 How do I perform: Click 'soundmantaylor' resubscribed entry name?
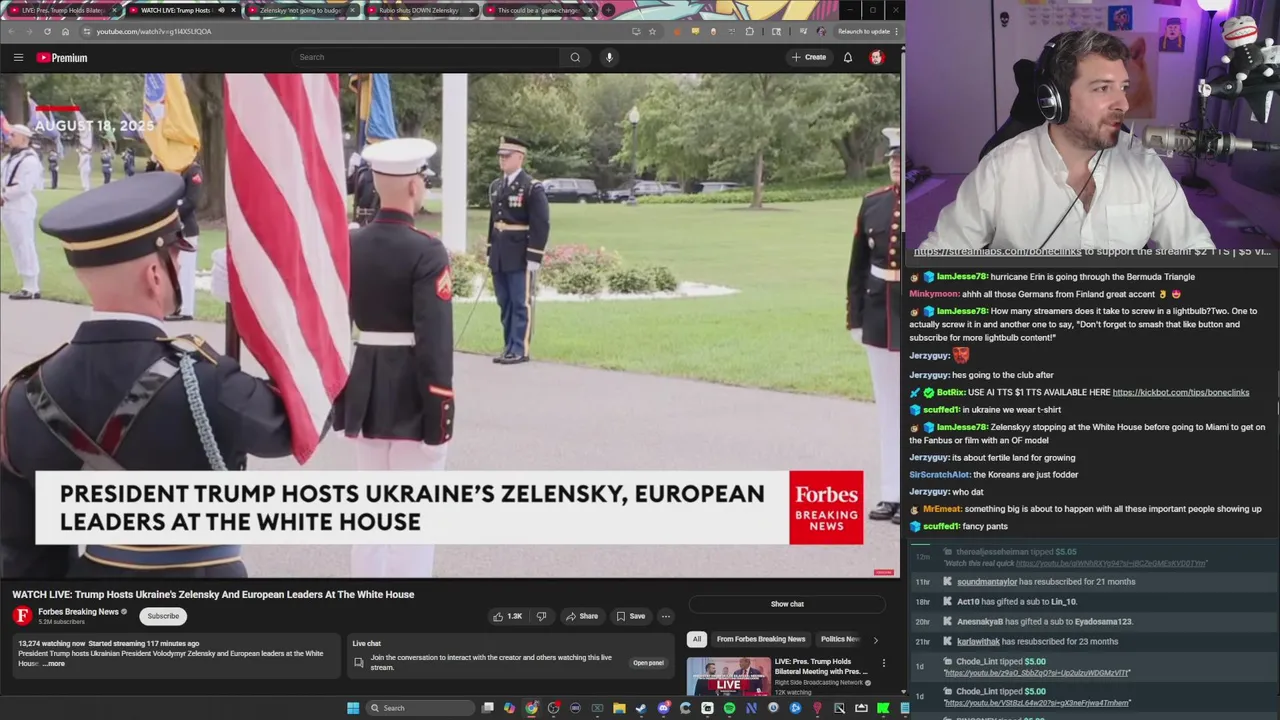987,582
